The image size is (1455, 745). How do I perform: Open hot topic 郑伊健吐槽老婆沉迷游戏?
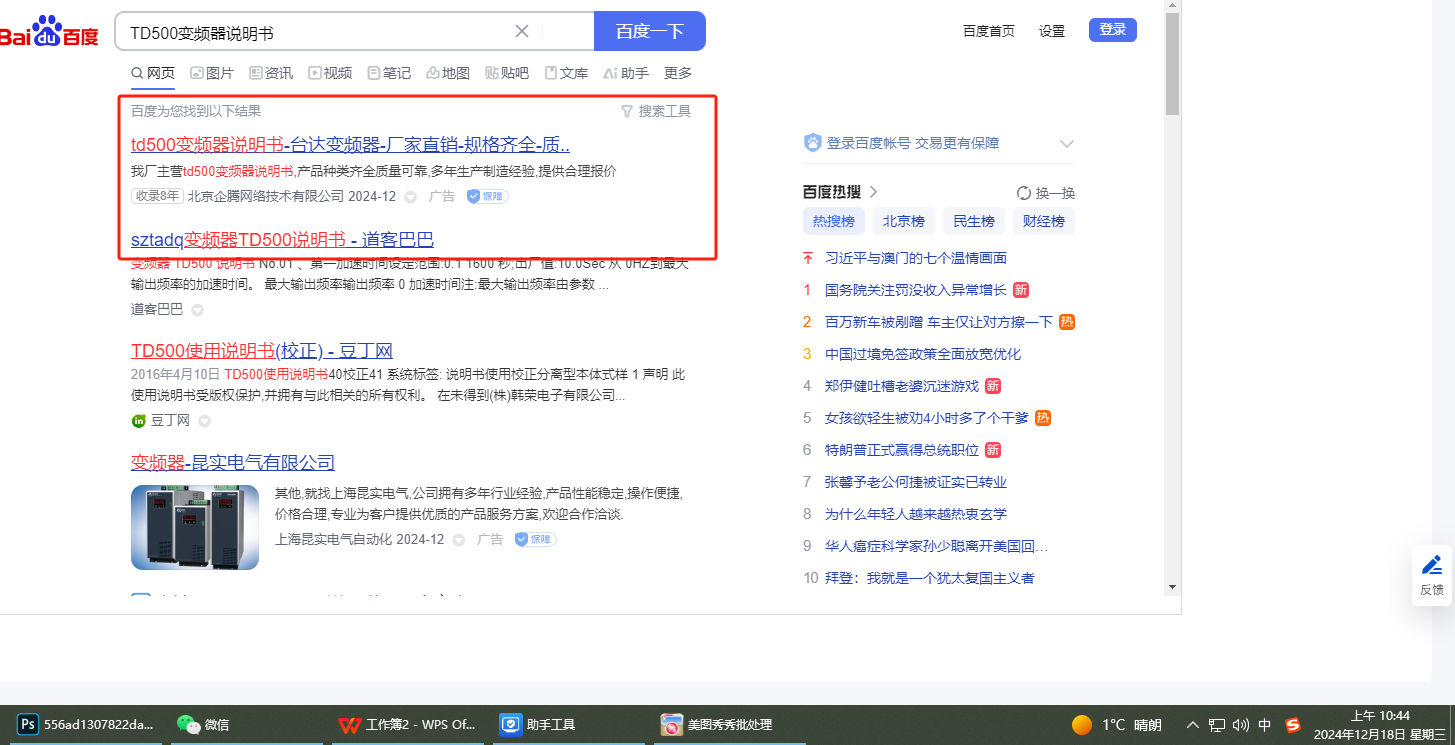tap(902, 386)
